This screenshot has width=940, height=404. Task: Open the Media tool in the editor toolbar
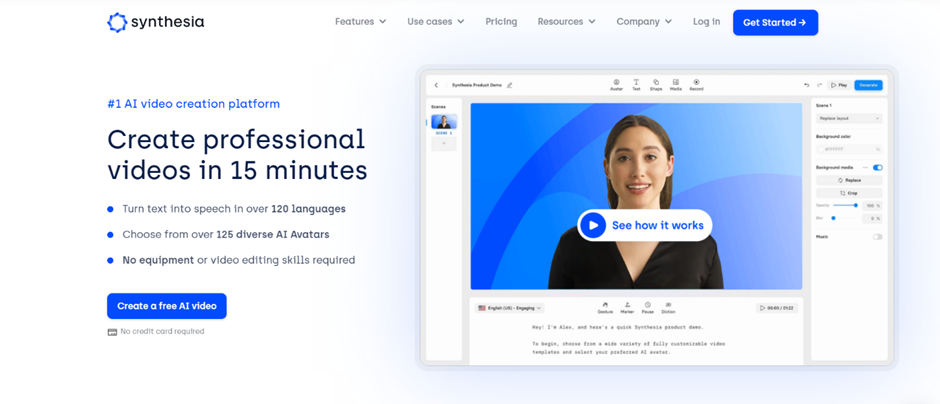click(x=676, y=85)
